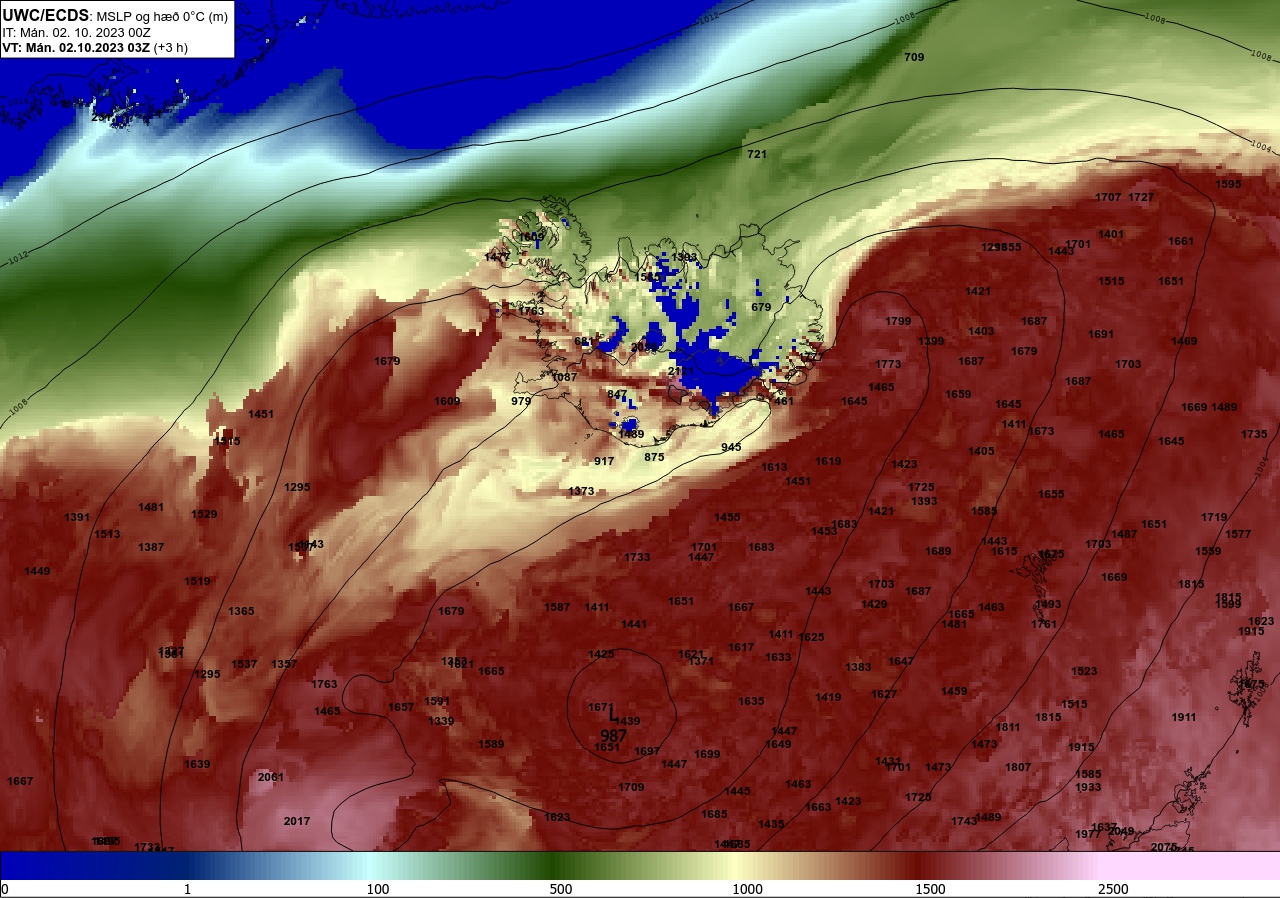This screenshot has width=1280, height=898.
Task: Click the 1373 height value
Action: (581, 491)
